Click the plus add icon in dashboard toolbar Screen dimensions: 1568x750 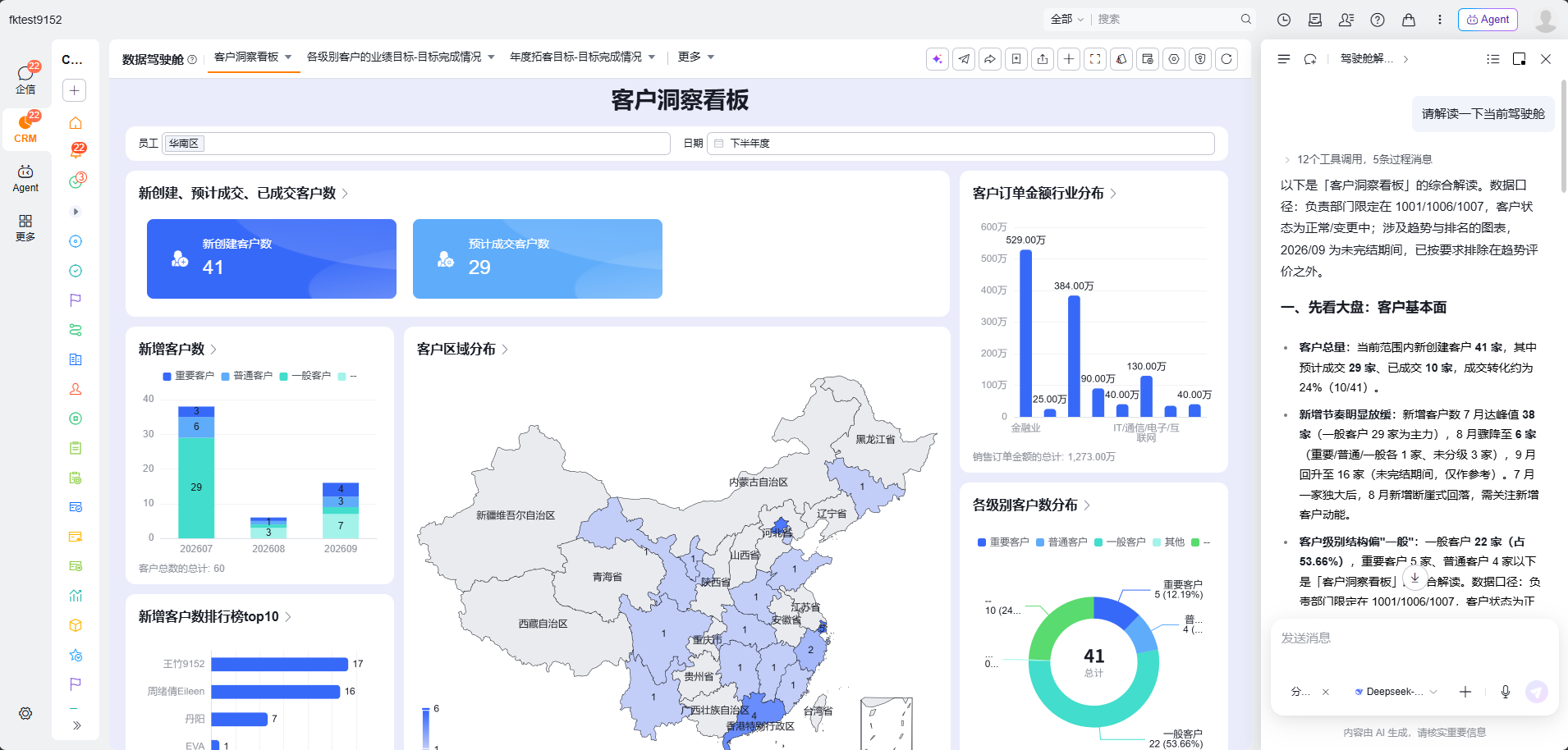click(1069, 59)
